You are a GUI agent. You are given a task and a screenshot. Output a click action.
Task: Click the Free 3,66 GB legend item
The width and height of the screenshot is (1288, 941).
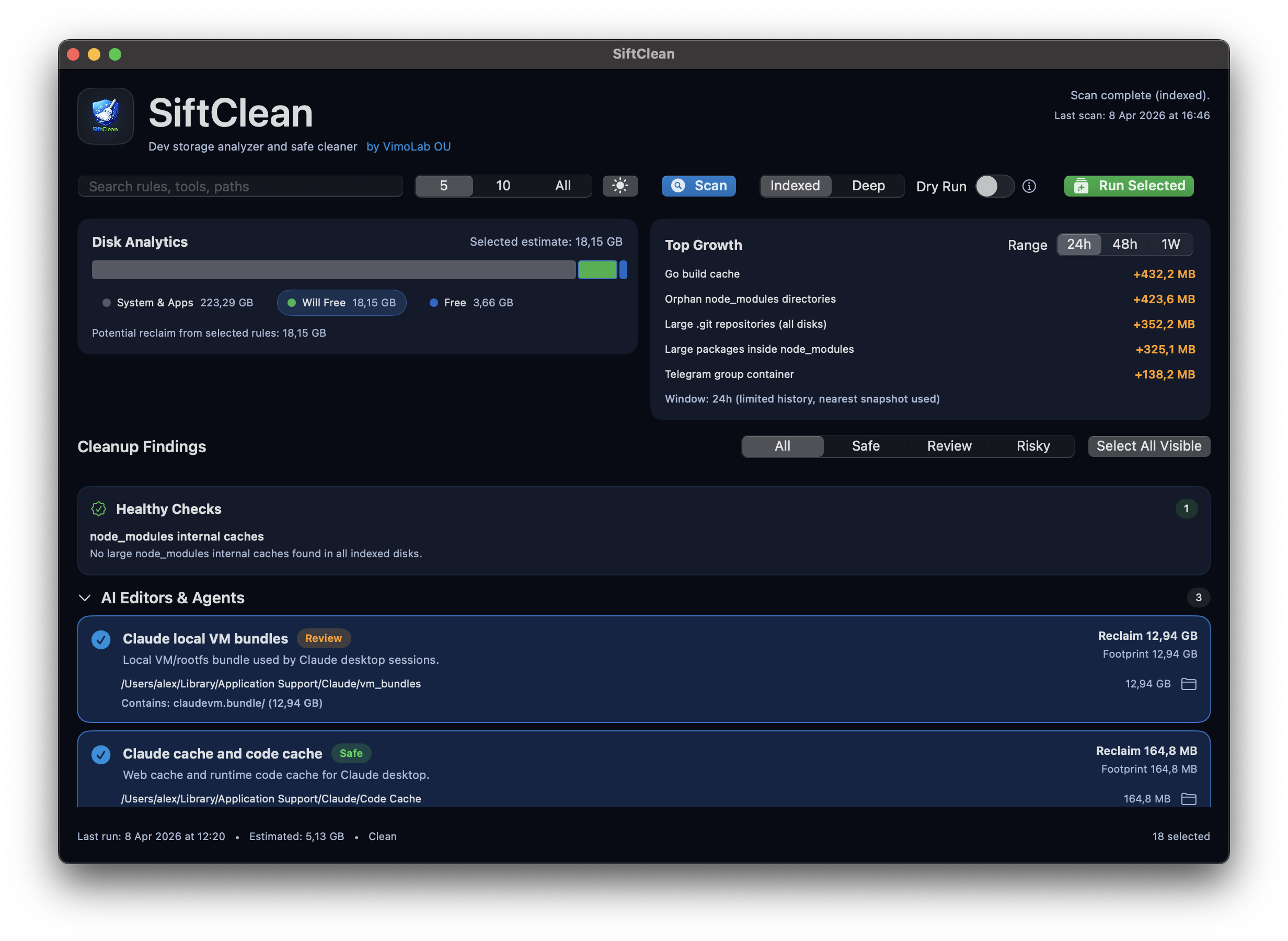pyautogui.click(x=471, y=303)
